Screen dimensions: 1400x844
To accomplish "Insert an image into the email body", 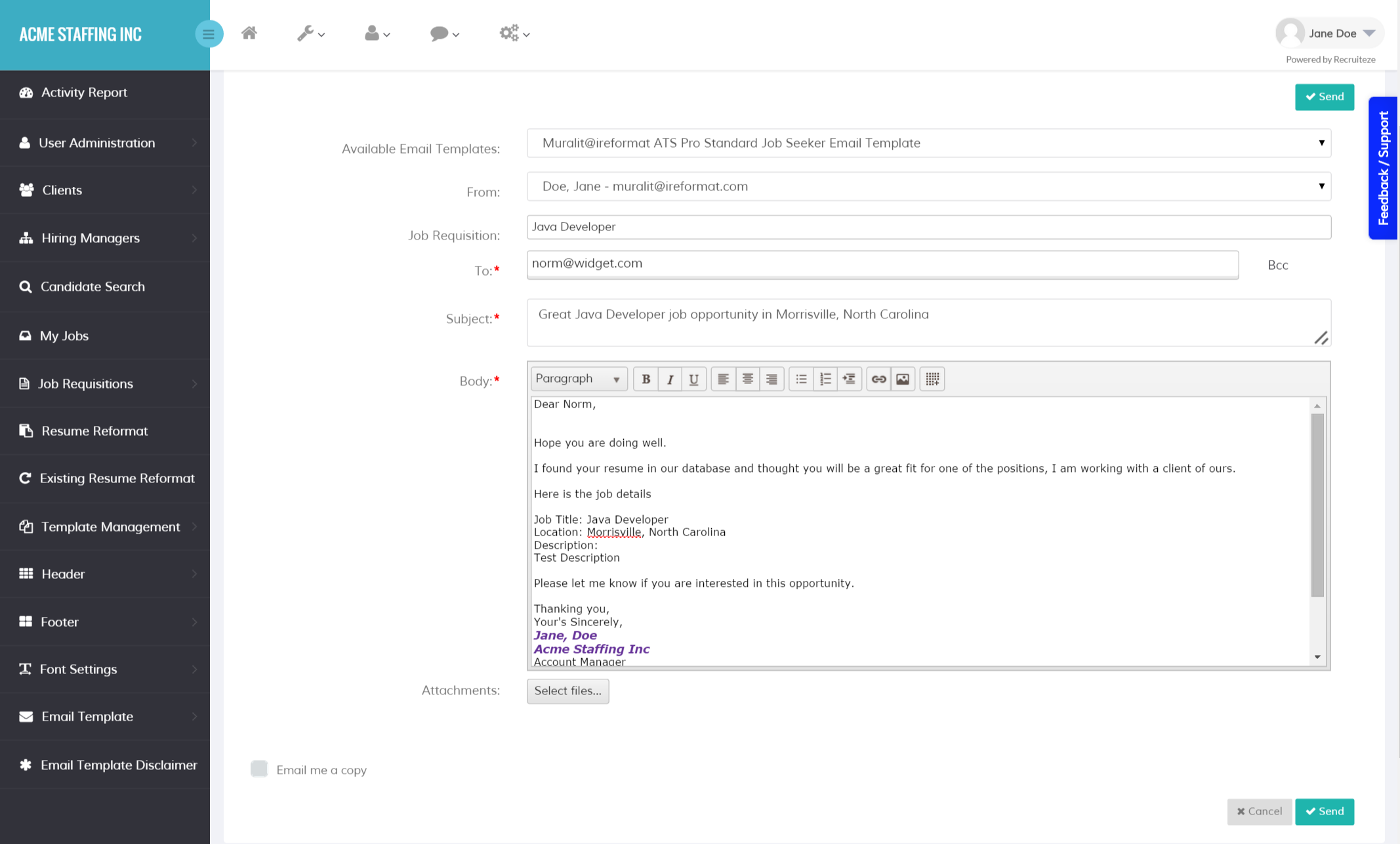I will (x=902, y=379).
